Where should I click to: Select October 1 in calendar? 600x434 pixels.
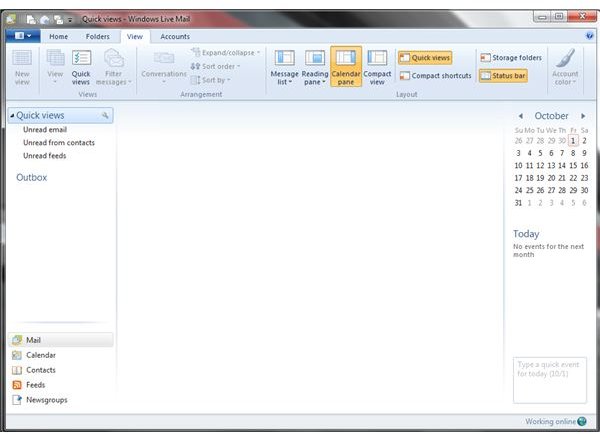[x=573, y=141]
